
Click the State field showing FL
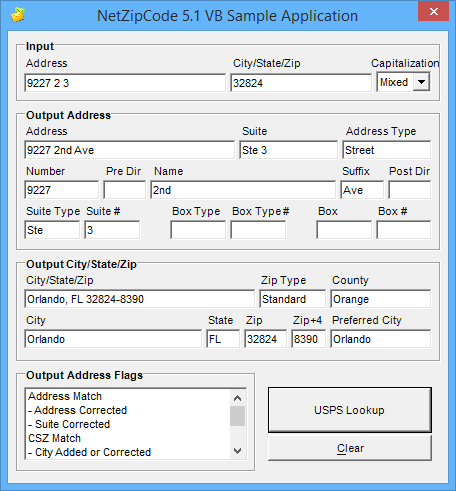coord(223,339)
